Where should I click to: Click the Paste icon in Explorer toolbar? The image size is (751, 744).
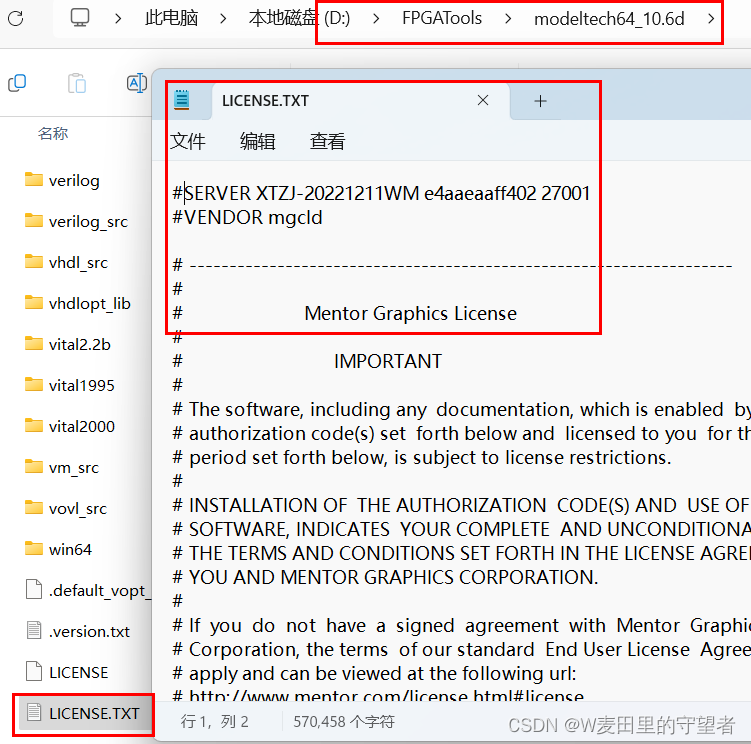click(x=77, y=83)
